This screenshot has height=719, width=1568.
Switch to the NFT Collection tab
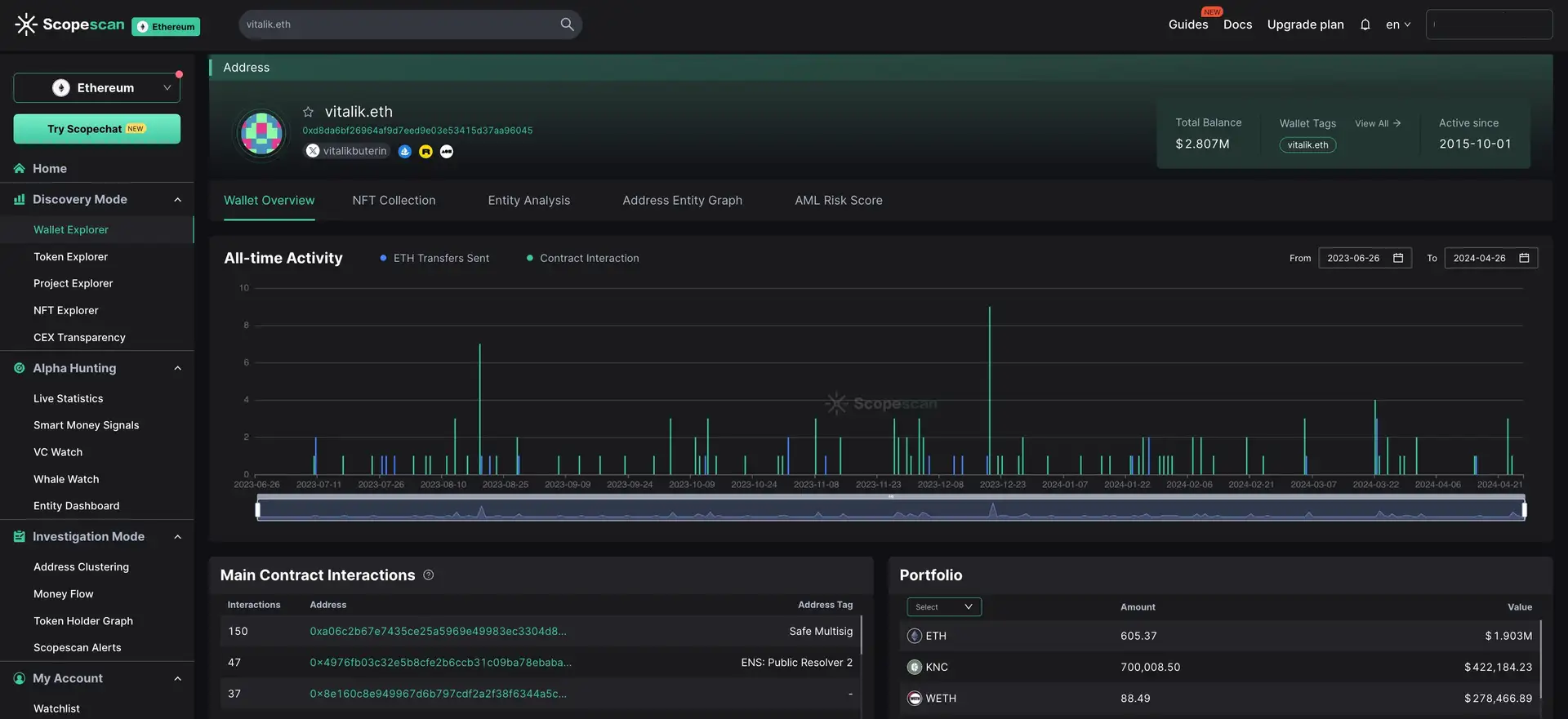click(394, 201)
